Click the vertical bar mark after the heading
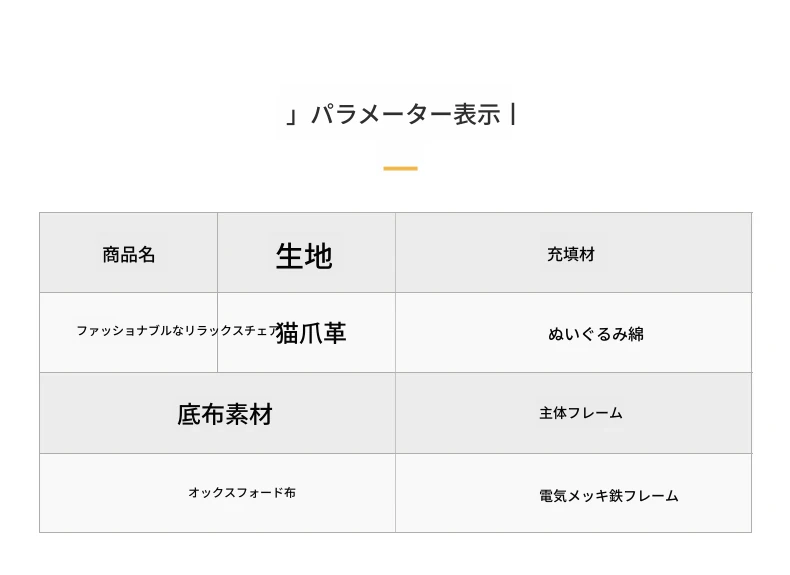This screenshot has width=790, height=575. click(513, 114)
